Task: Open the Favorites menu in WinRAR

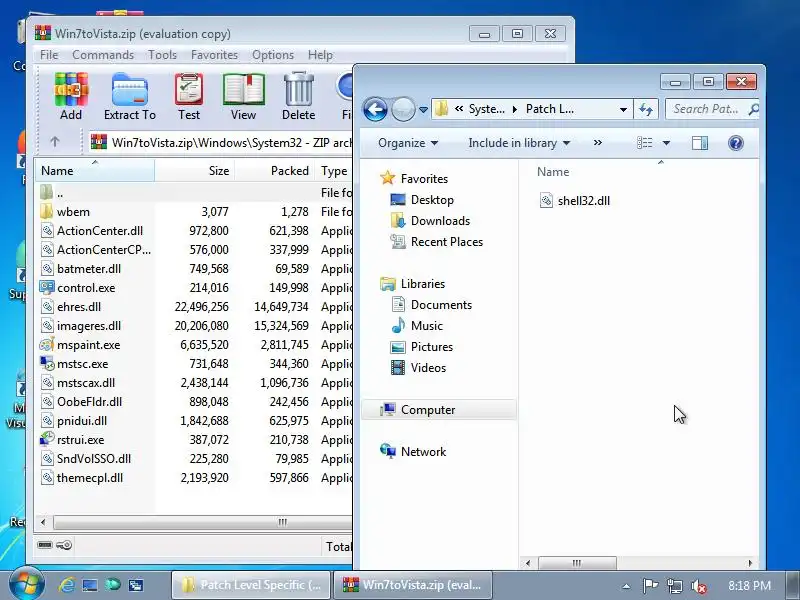Action: pyautogui.click(x=214, y=55)
